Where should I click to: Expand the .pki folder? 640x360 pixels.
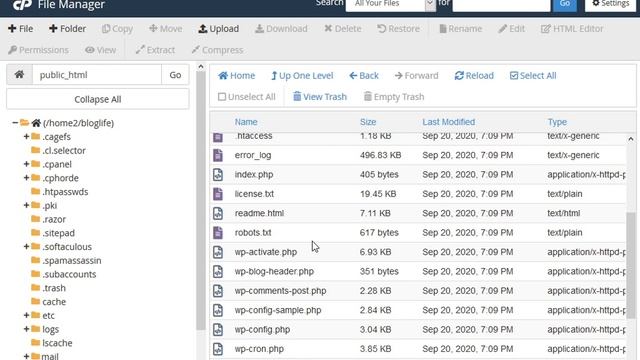(x=26, y=205)
